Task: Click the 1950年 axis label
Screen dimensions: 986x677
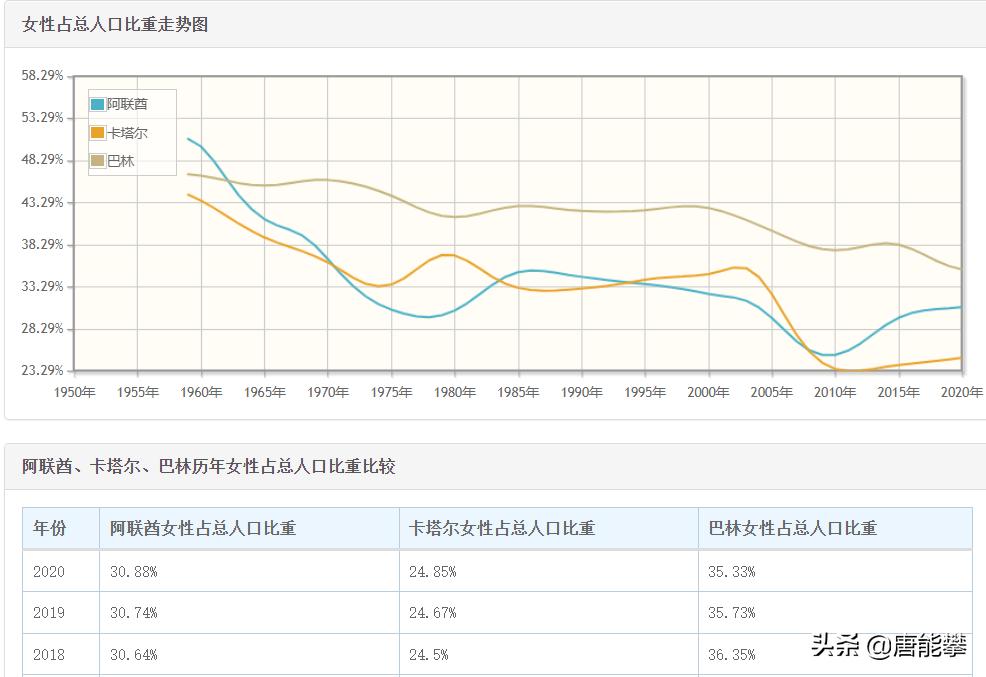Action: (75, 392)
